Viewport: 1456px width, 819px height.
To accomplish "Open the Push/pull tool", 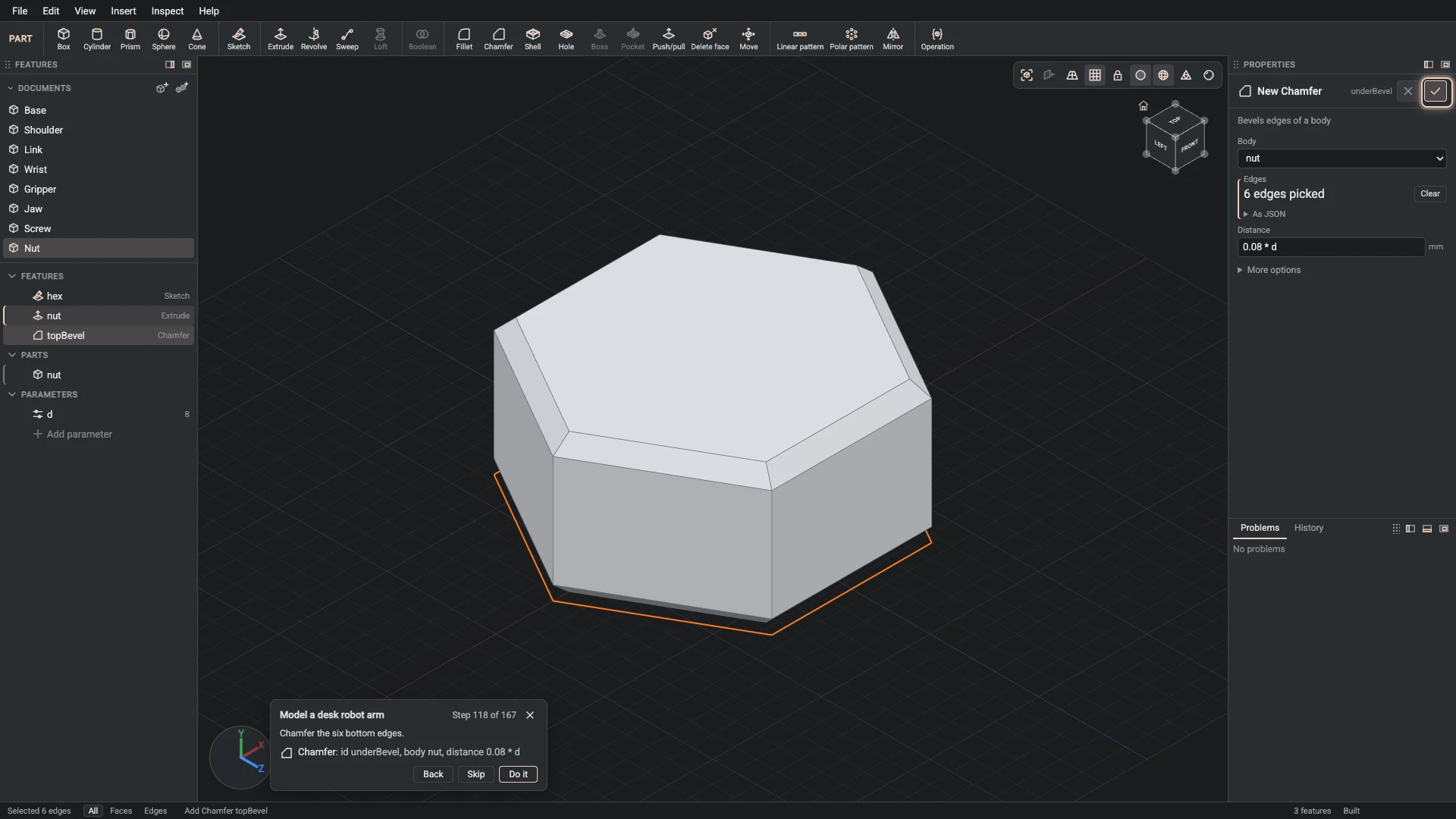I will [669, 39].
